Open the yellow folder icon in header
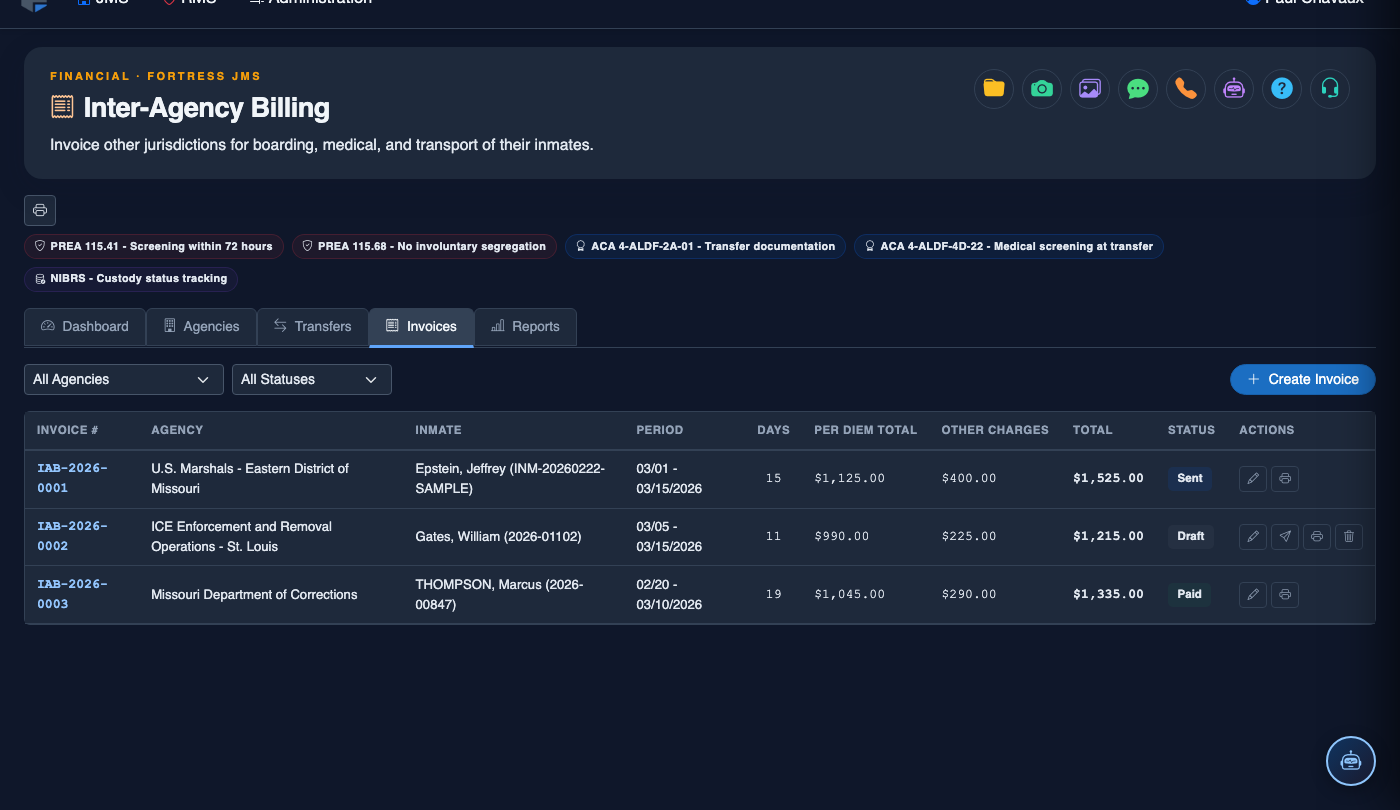The width and height of the screenshot is (1400, 810). pyautogui.click(x=994, y=89)
